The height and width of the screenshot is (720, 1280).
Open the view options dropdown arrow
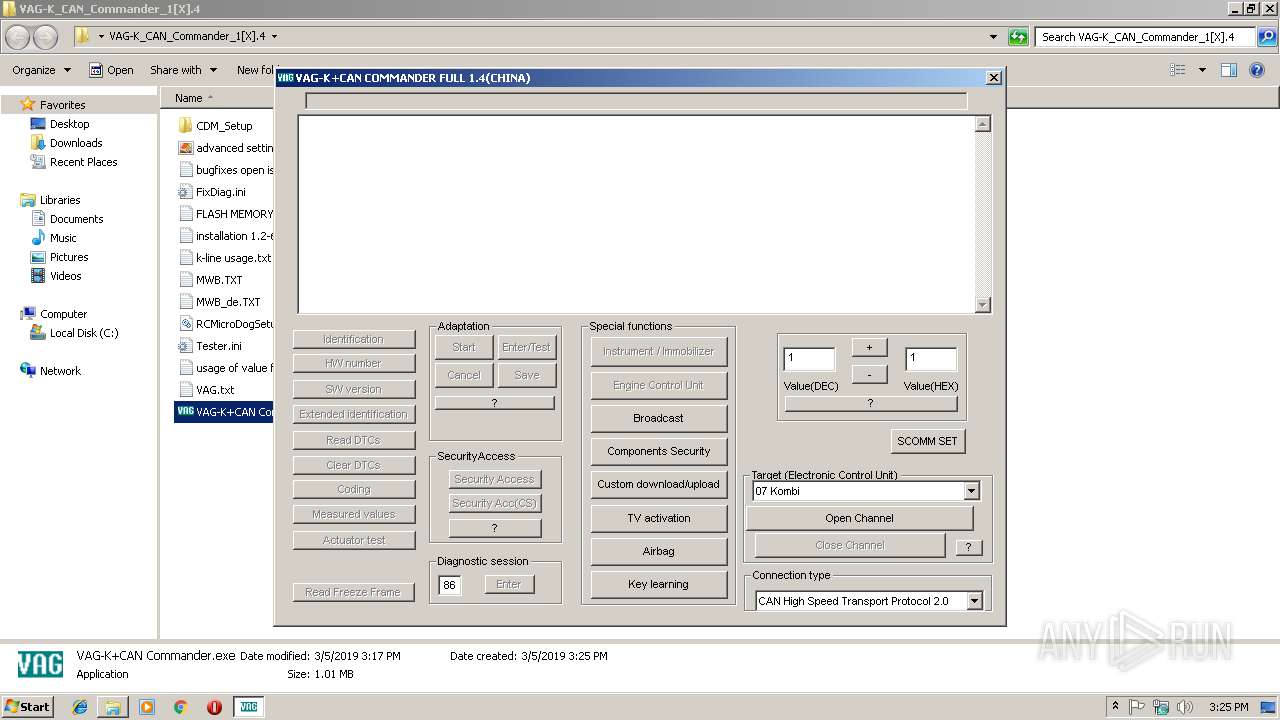1202,70
